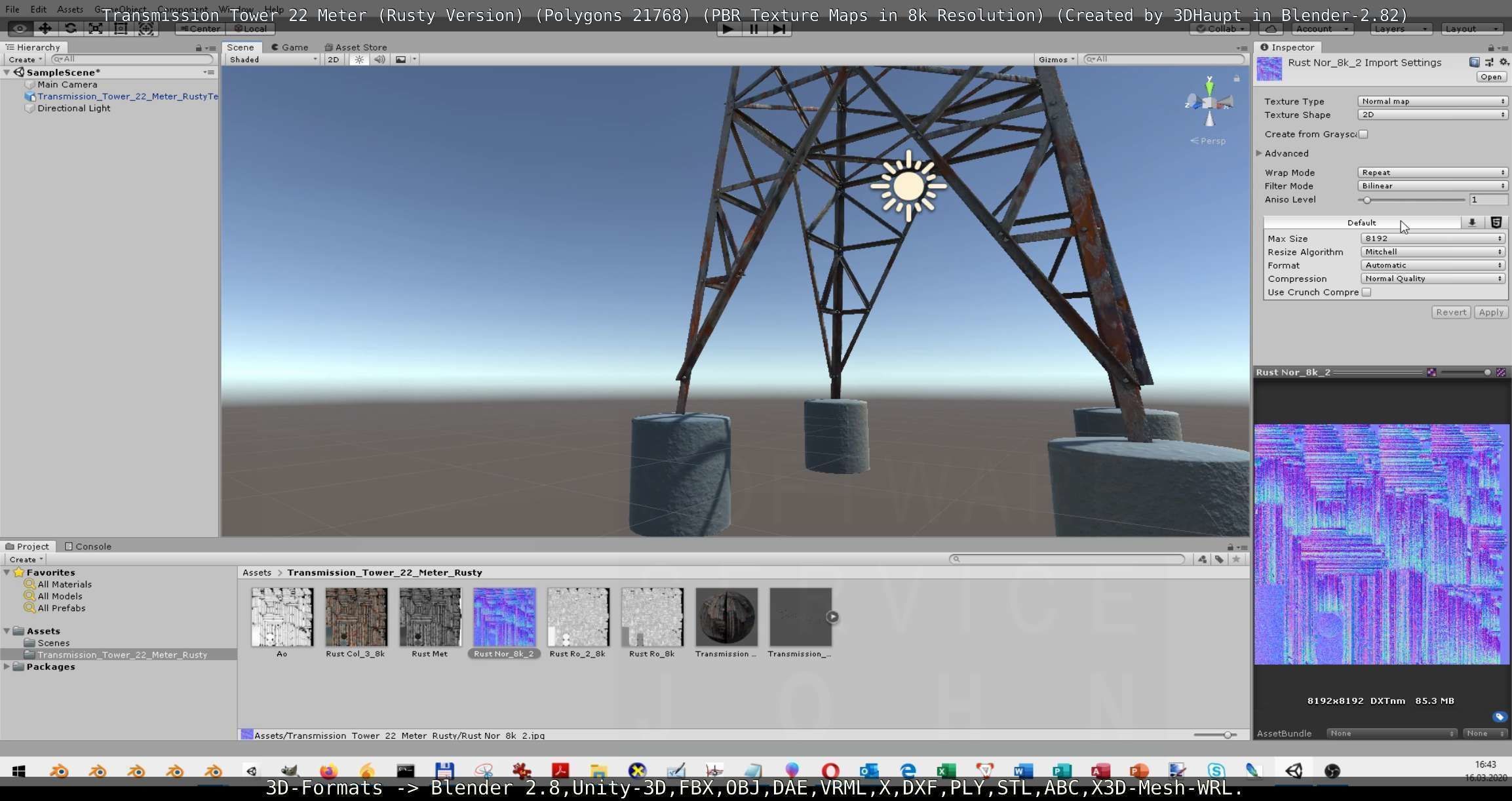Select the Move tool in toolbar

pyautogui.click(x=45, y=29)
